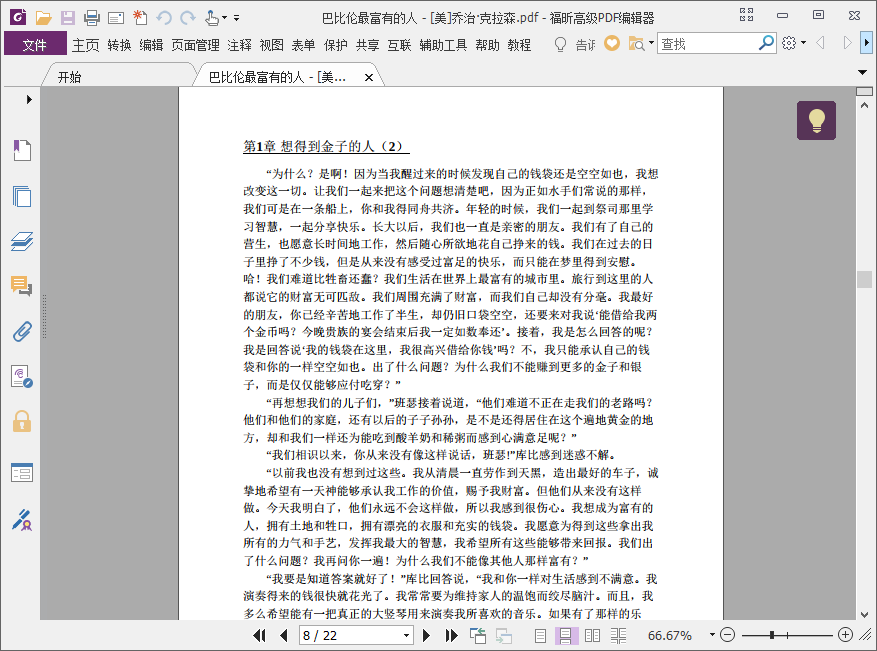Image resolution: width=877 pixels, height=651 pixels.
Task: Open the 转换 ribbon tab
Action: [x=119, y=45]
